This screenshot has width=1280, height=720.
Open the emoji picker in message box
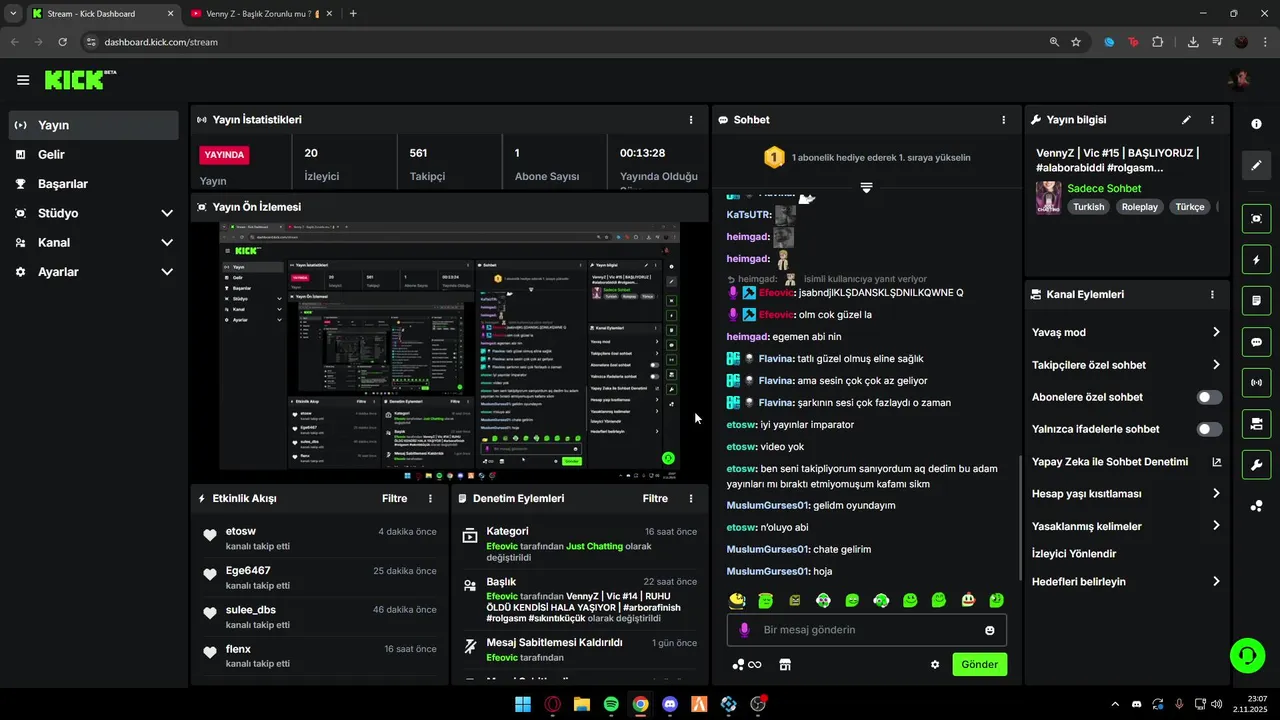tap(990, 630)
